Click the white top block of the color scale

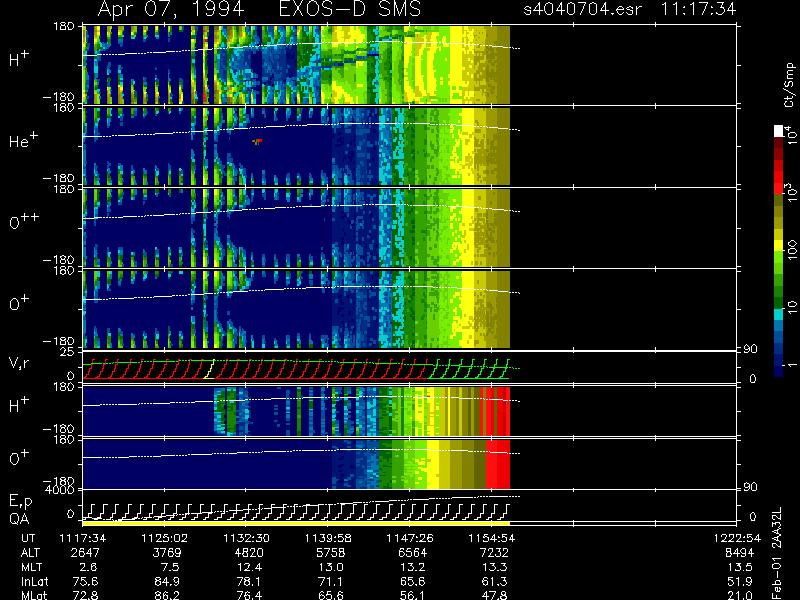pos(779,131)
